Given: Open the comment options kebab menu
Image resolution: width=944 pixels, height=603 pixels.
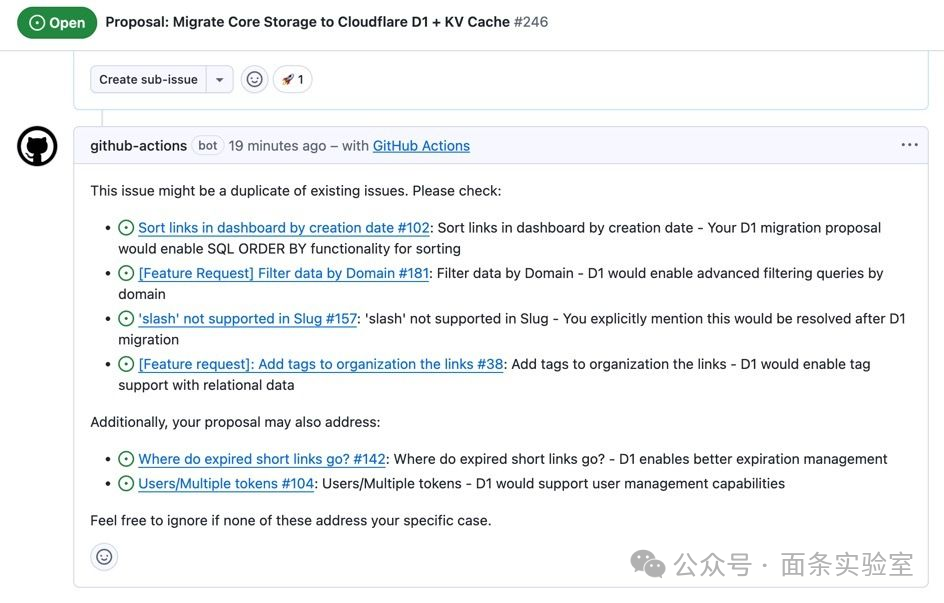Looking at the screenshot, I should click(909, 144).
